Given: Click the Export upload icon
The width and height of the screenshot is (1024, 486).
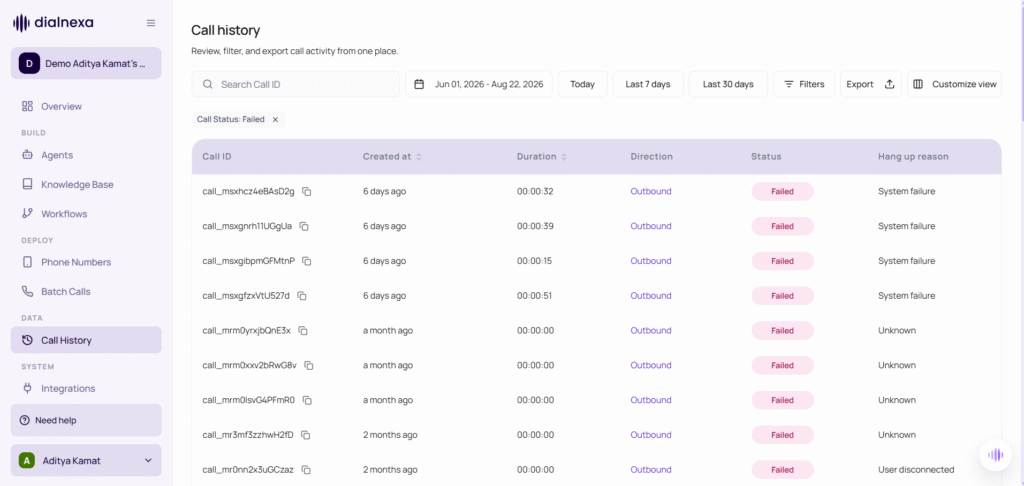Looking at the screenshot, I should coord(889,84).
